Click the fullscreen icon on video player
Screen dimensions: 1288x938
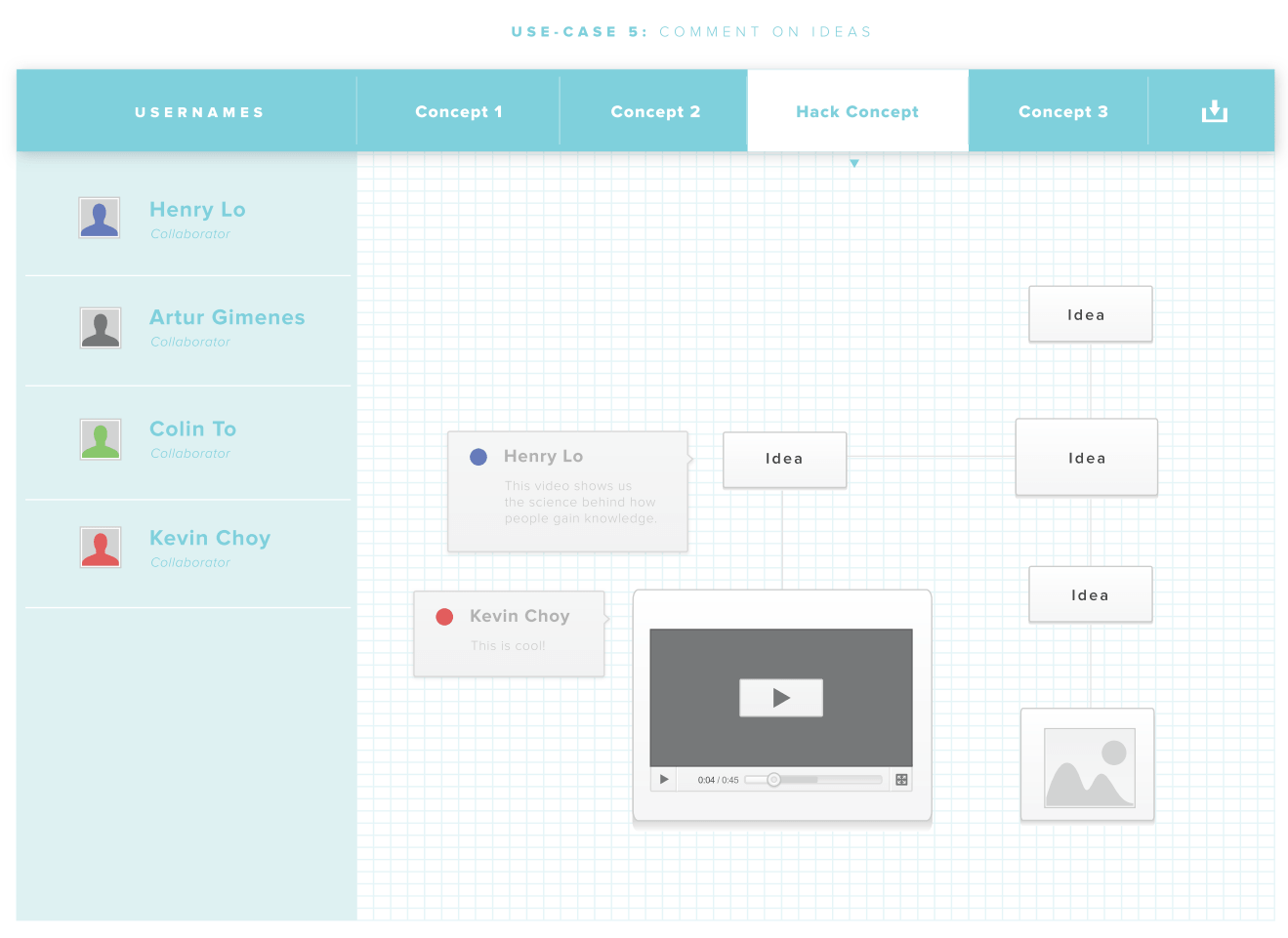click(901, 779)
